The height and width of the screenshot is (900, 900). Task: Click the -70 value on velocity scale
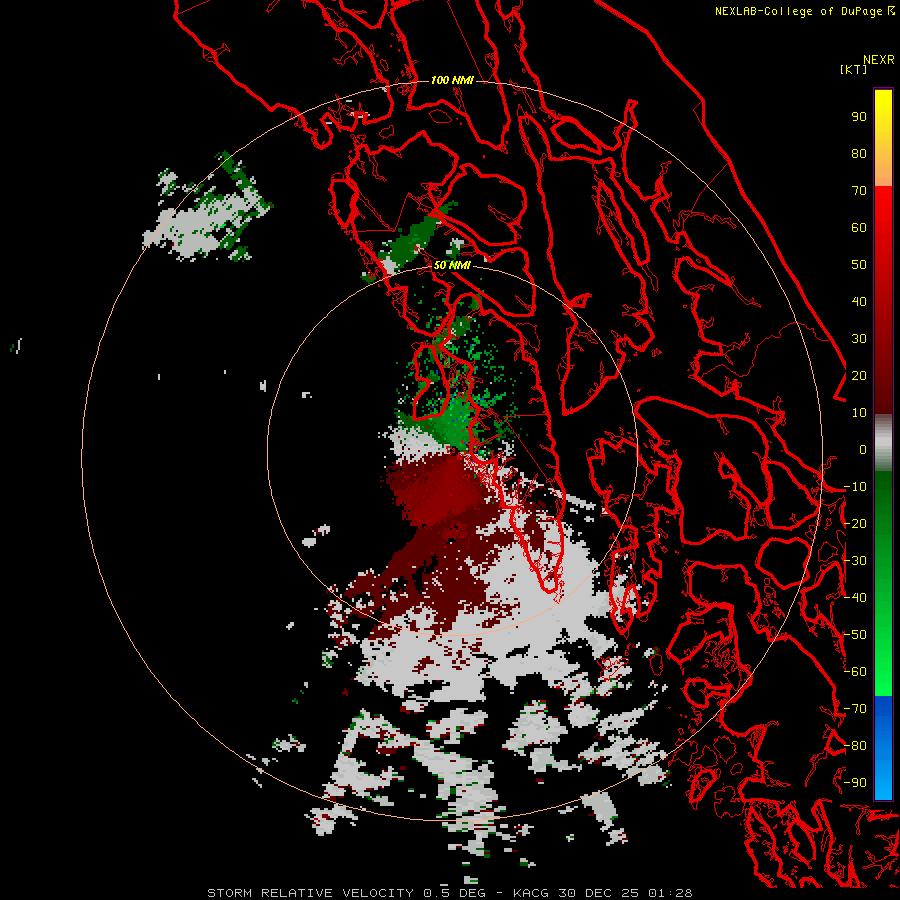855,709
